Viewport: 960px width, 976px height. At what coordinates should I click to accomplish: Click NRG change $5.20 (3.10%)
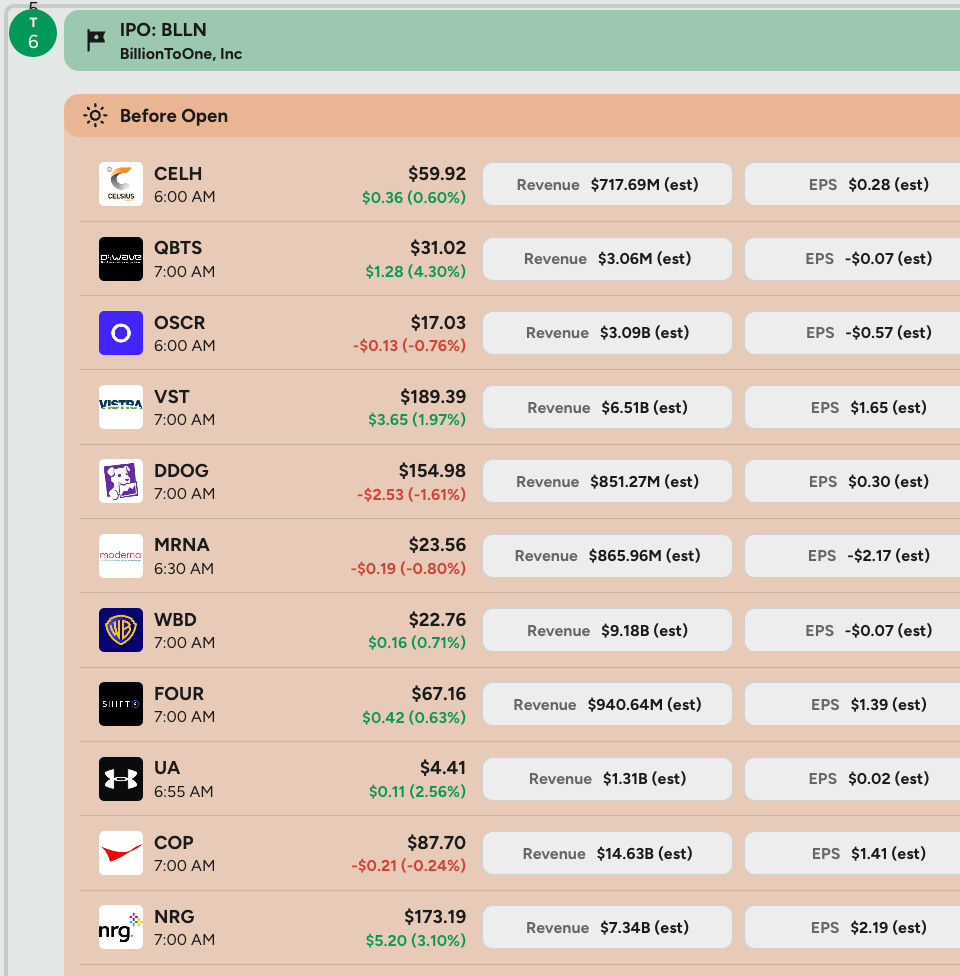[x=416, y=940]
